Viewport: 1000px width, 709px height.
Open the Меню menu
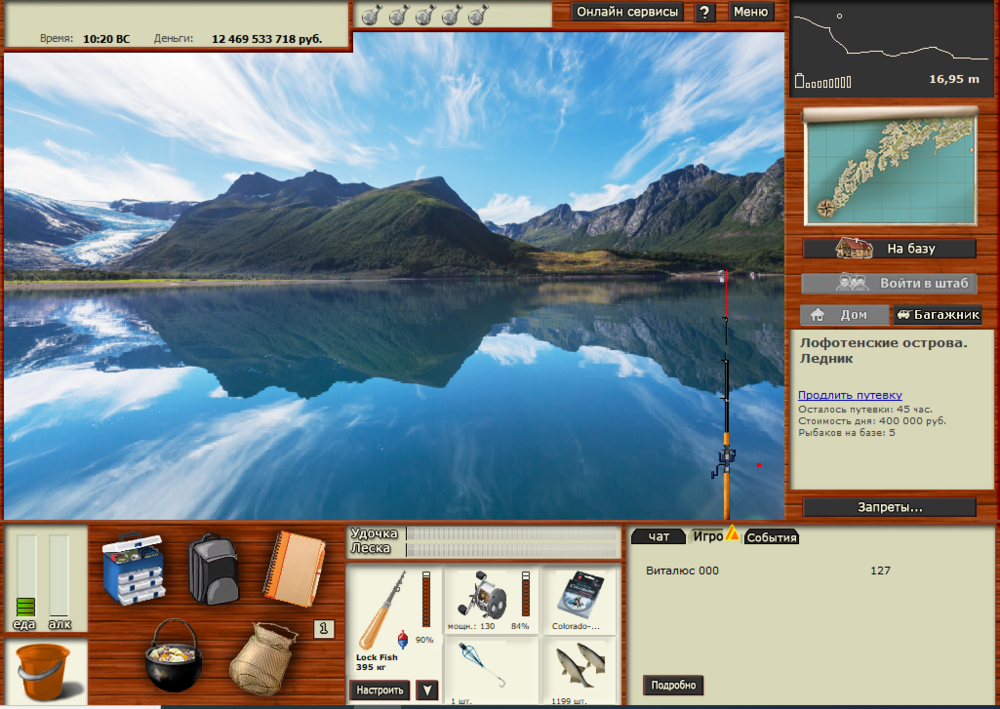click(x=750, y=12)
